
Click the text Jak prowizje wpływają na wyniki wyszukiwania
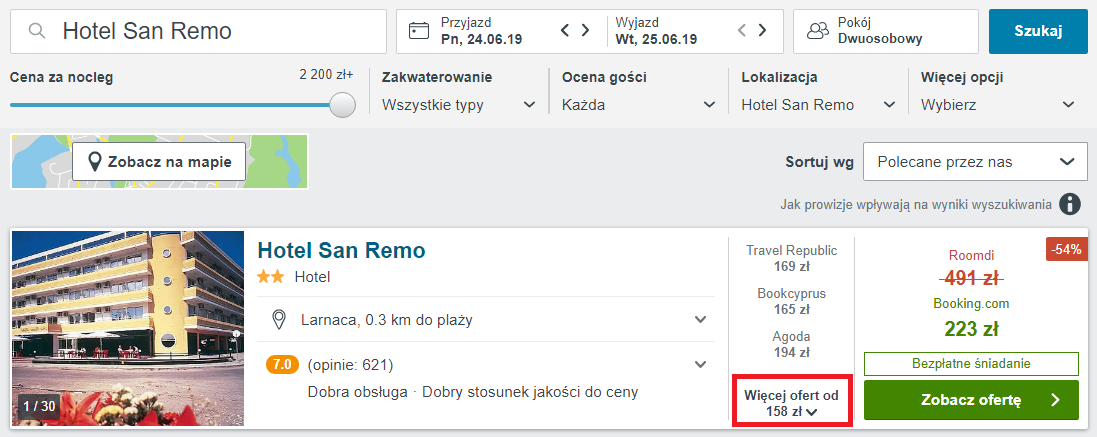[916, 205]
